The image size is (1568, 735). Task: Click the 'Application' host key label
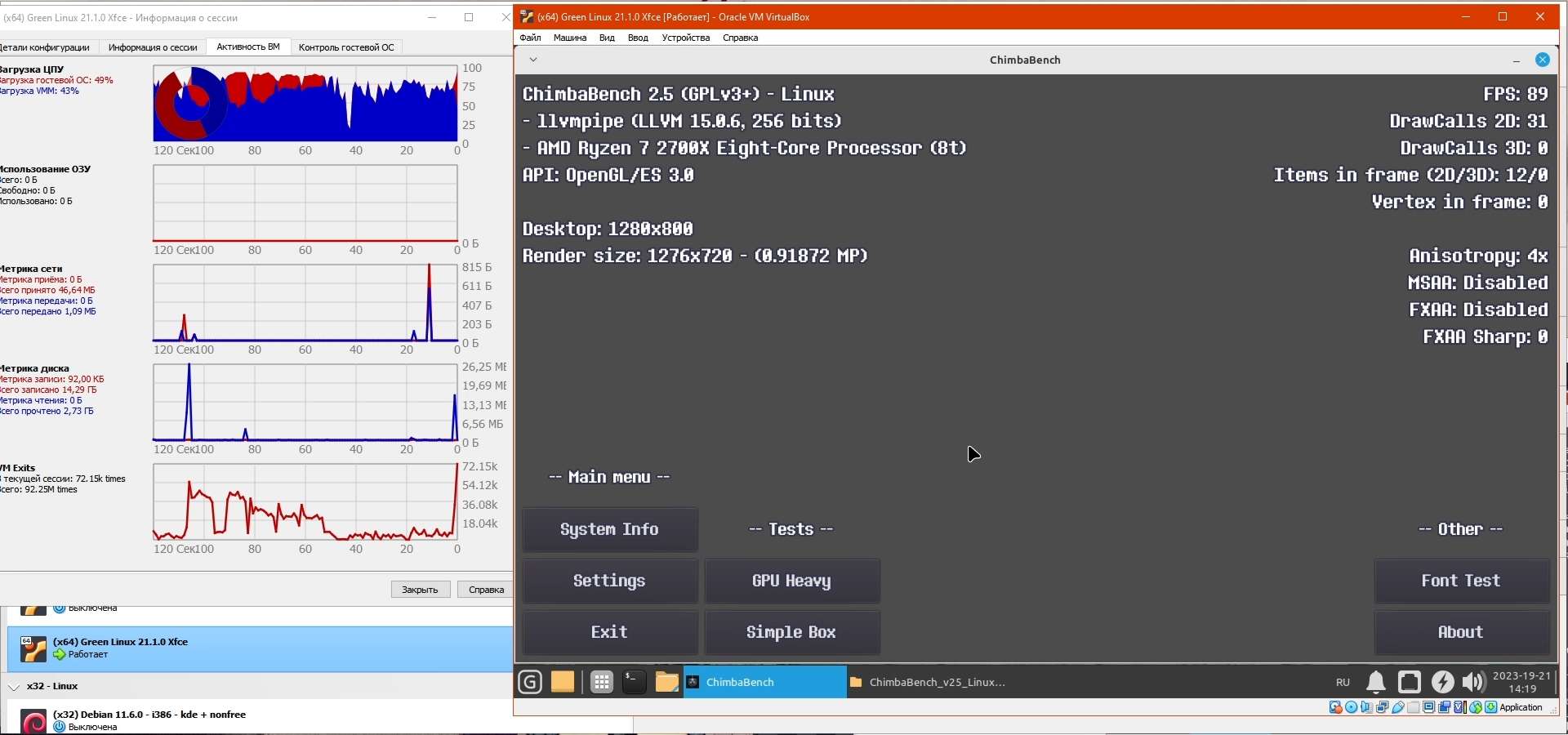pos(1521,707)
